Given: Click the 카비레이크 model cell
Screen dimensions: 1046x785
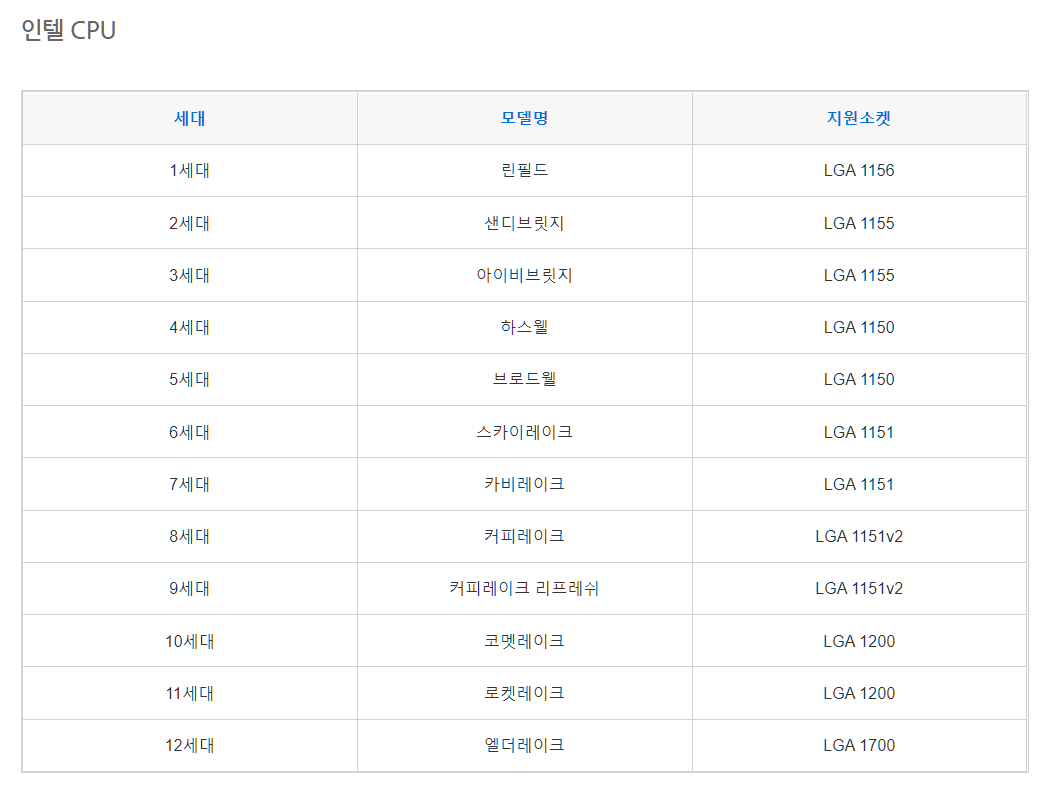Looking at the screenshot, I should click(x=524, y=484).
